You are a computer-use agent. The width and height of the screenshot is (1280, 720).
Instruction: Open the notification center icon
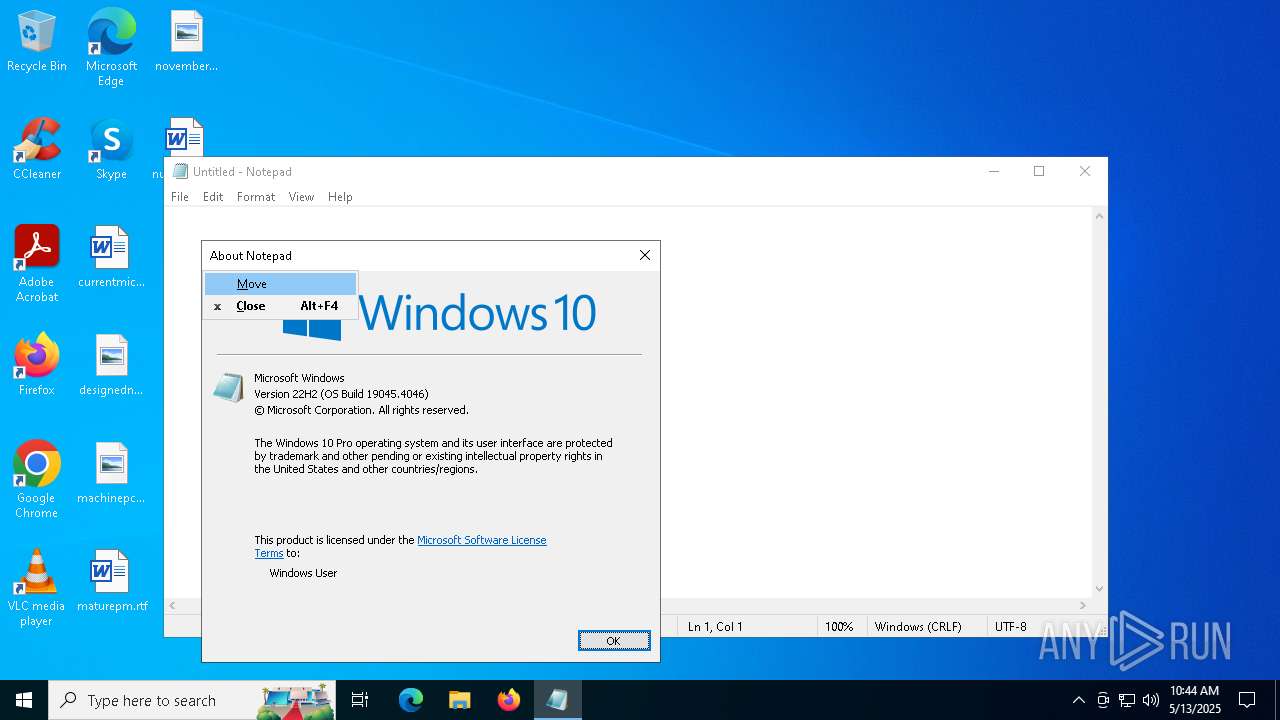1247,700
